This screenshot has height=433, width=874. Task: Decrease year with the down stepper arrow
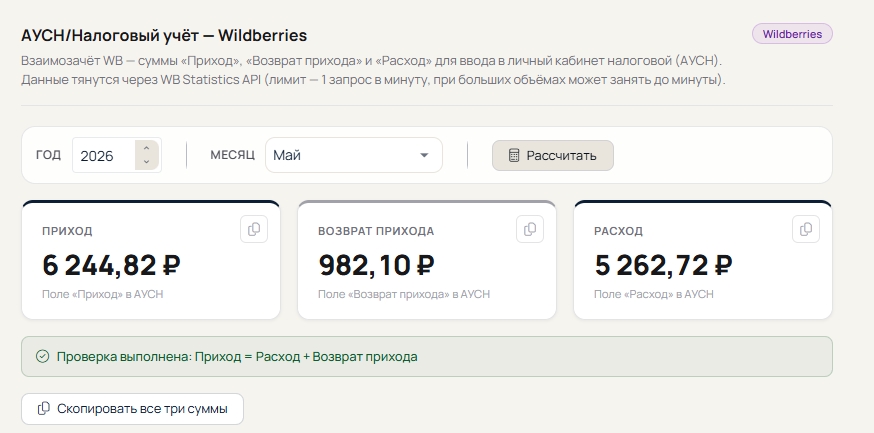[146, 162]
